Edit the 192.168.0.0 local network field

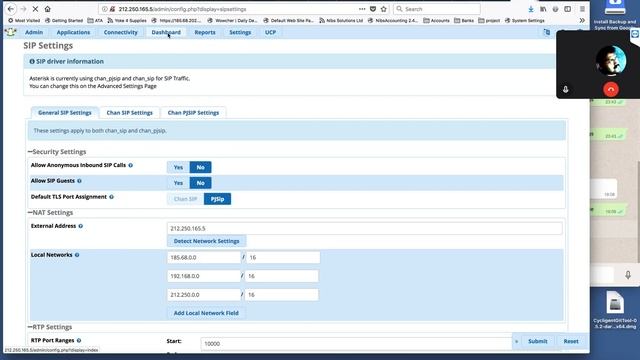[204, 276]
